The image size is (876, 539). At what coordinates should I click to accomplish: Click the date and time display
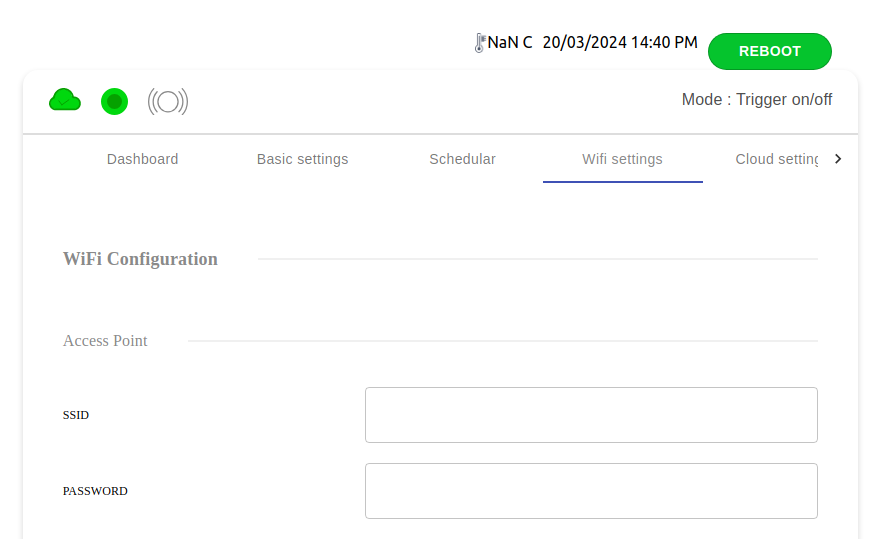[619, 43]
